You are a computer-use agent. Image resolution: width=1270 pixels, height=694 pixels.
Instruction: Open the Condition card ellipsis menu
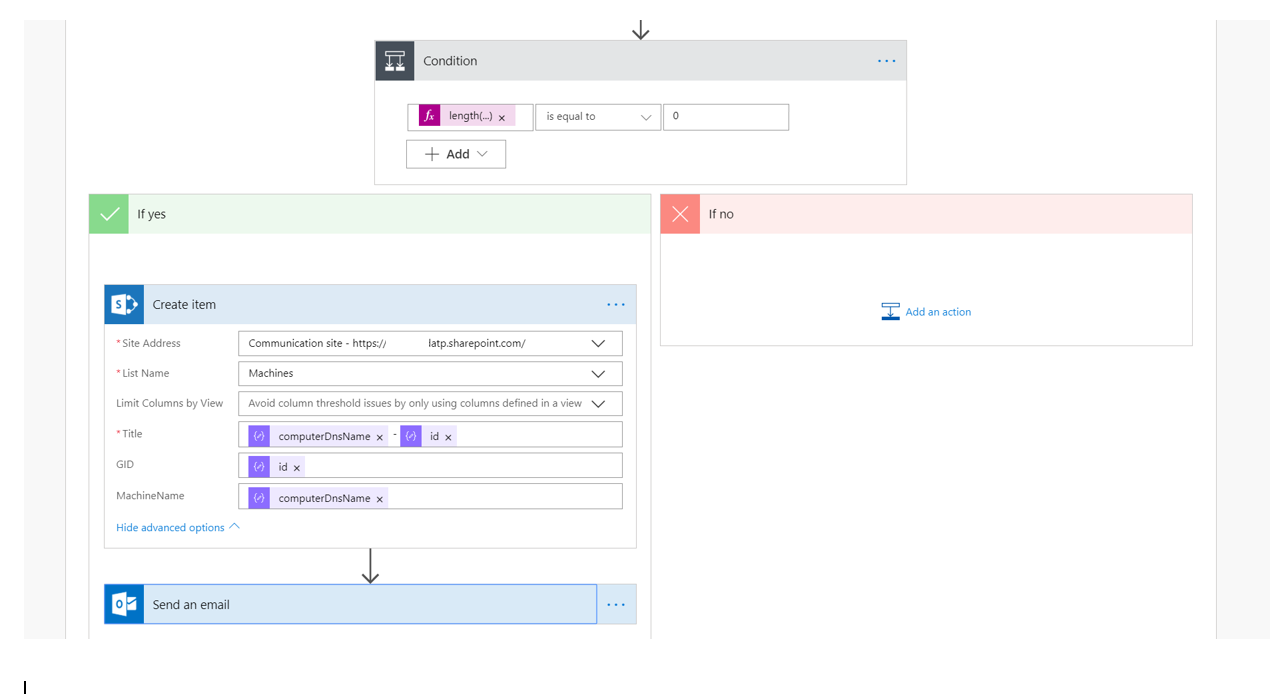(x=886, y=61)
